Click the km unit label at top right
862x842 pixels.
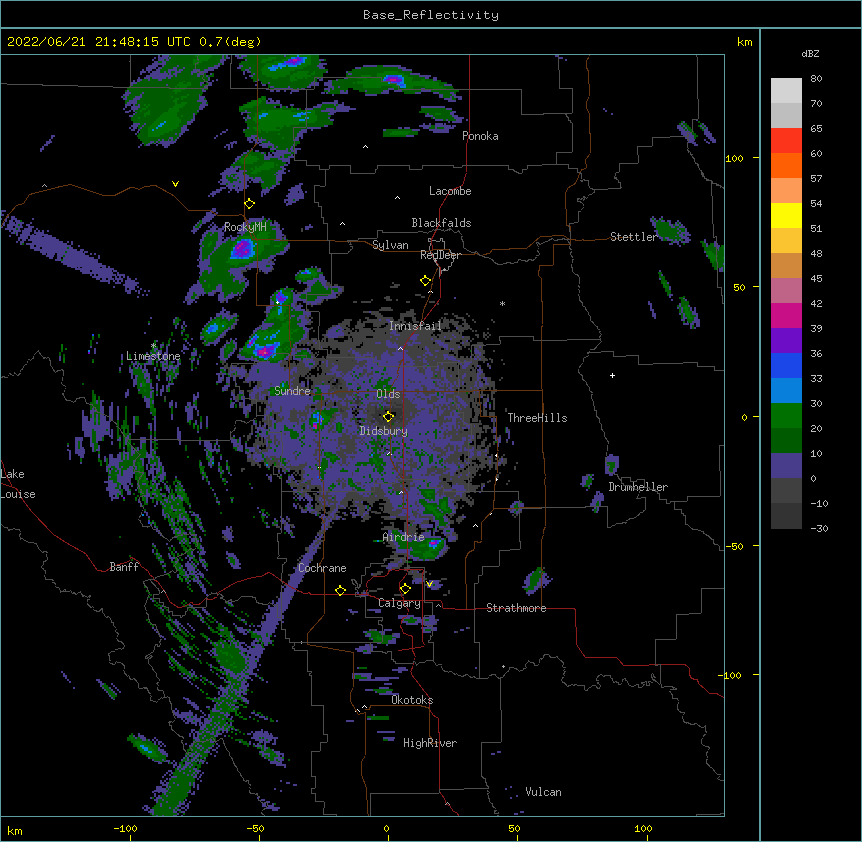pyautogui.click(x=745, y=42)
